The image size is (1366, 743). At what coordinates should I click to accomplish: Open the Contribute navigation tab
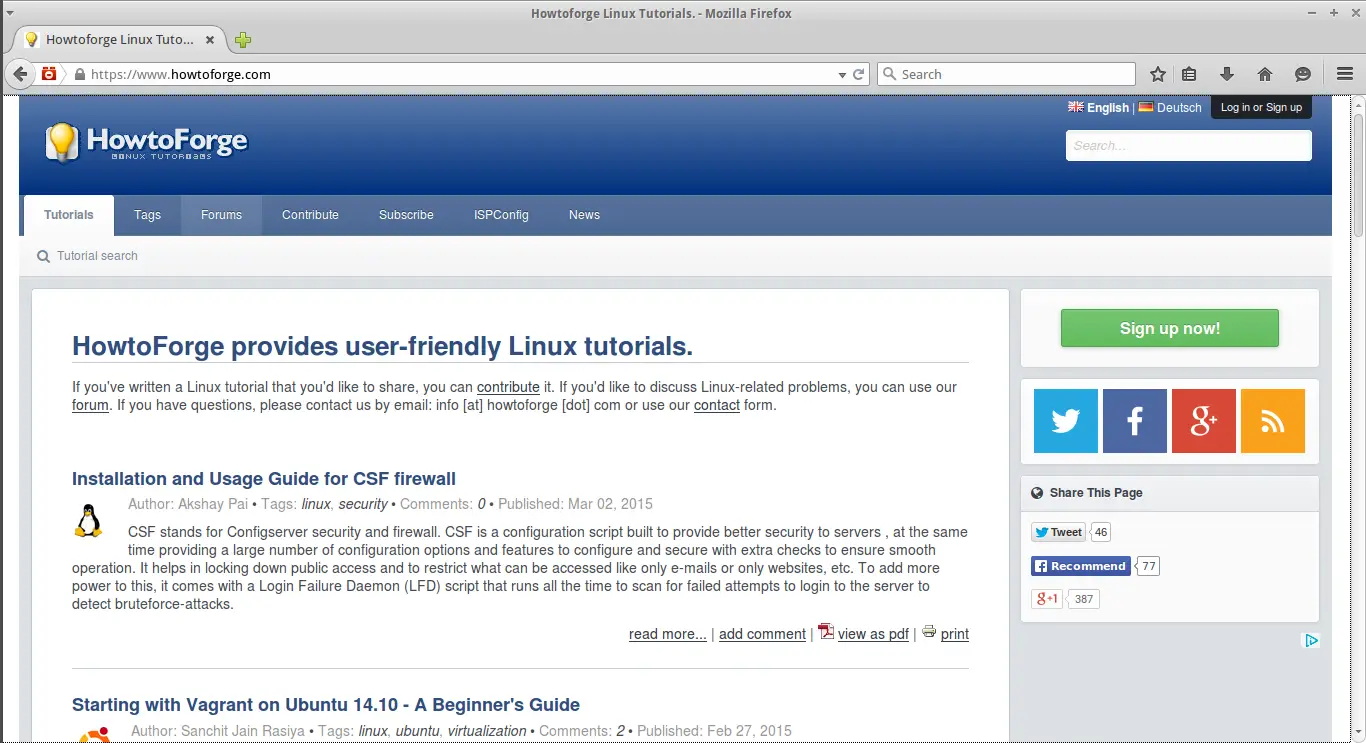(310, 215)
